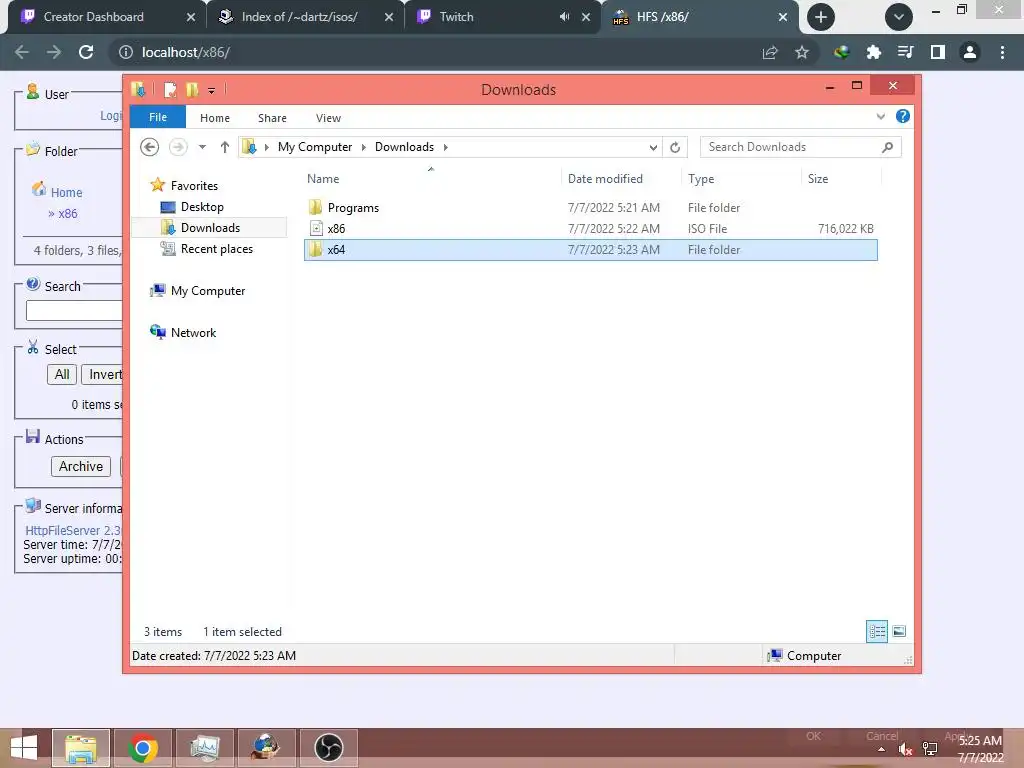Sort files by the Type column

(x=701, y=178)
